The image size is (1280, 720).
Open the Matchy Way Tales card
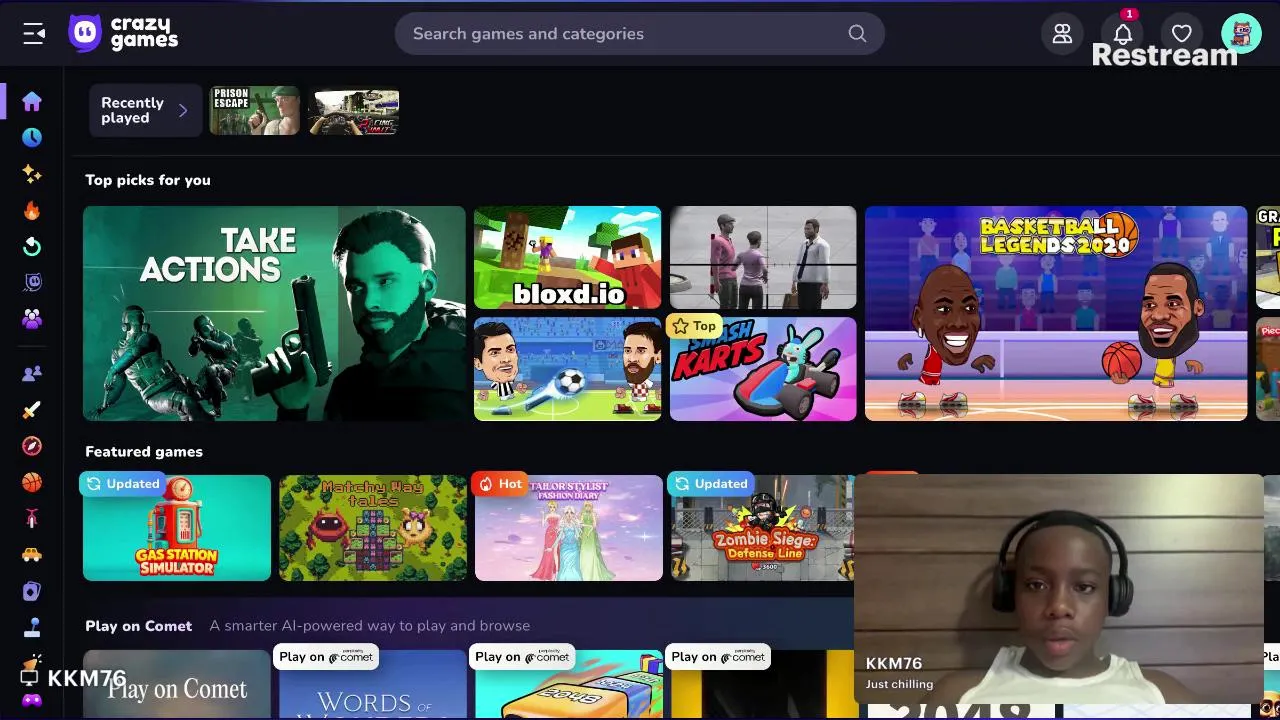click(373, 528)
